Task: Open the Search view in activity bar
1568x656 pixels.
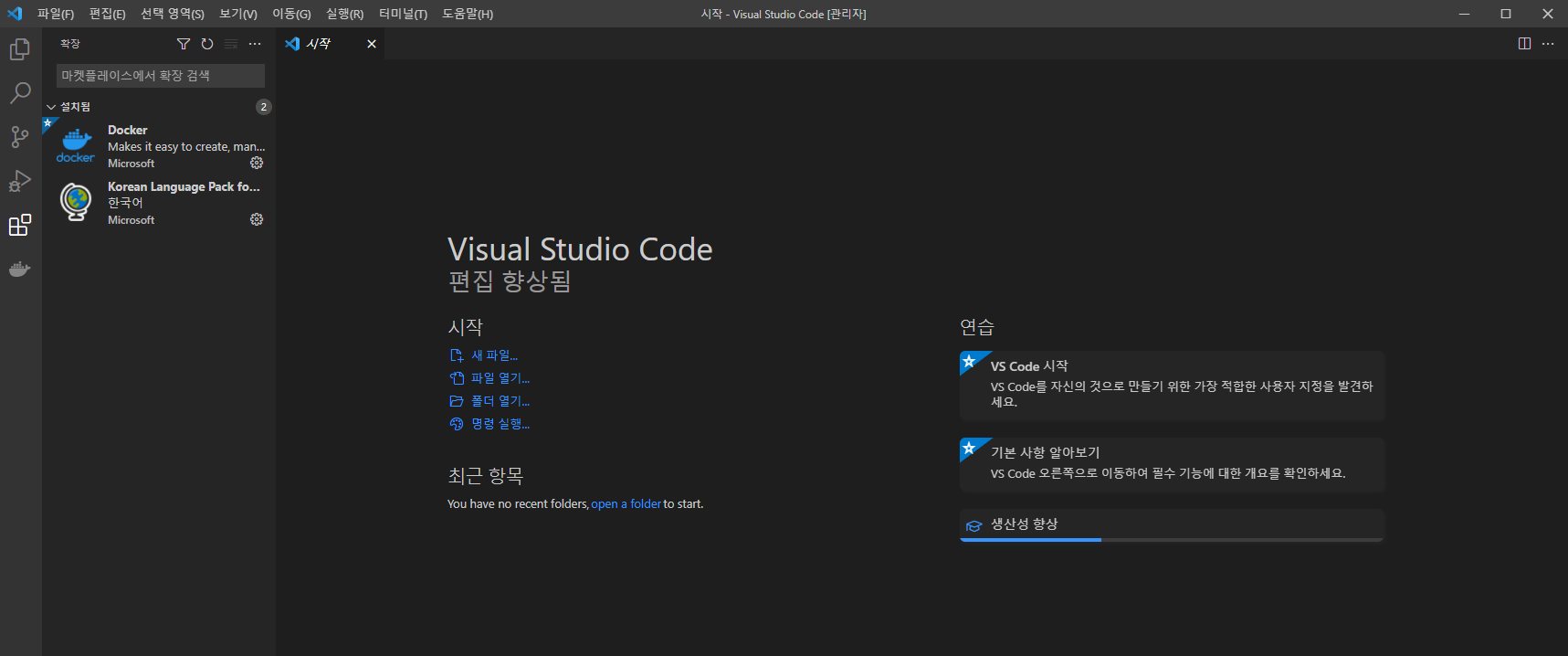Action: click(x=20, y=93)
